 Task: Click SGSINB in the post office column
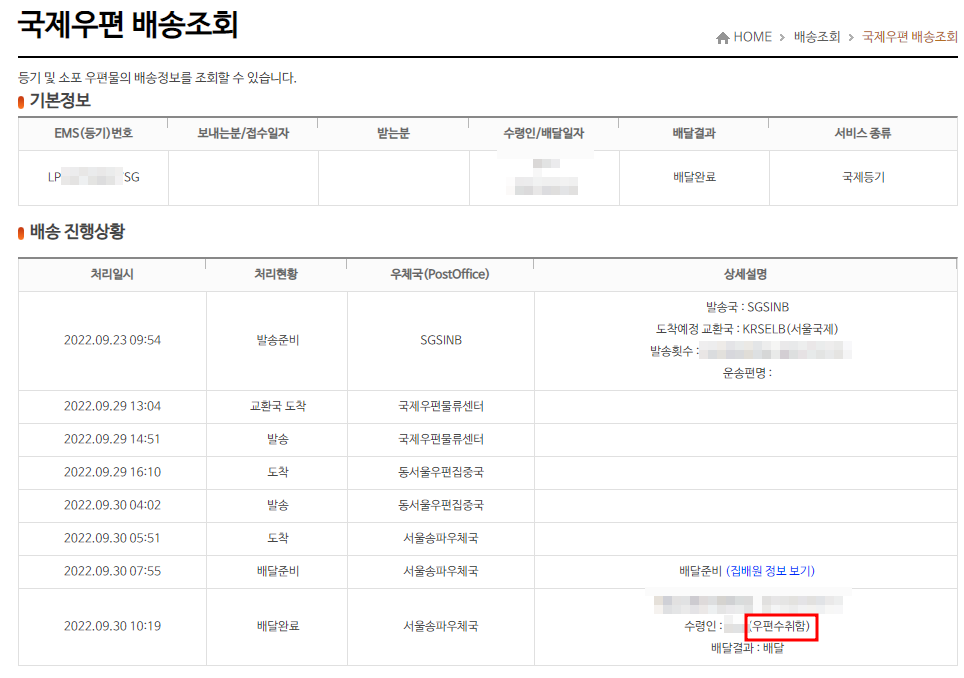coord(441,340)
